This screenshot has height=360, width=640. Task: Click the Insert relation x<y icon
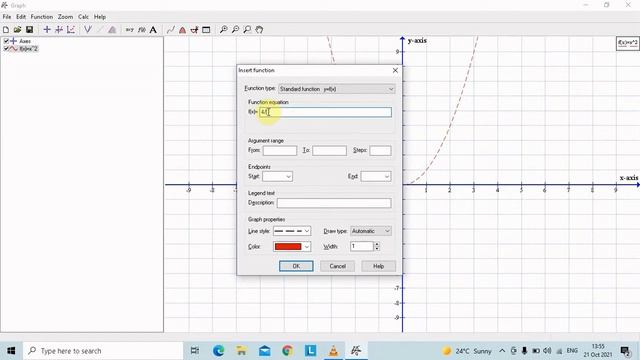coord(129,30)
